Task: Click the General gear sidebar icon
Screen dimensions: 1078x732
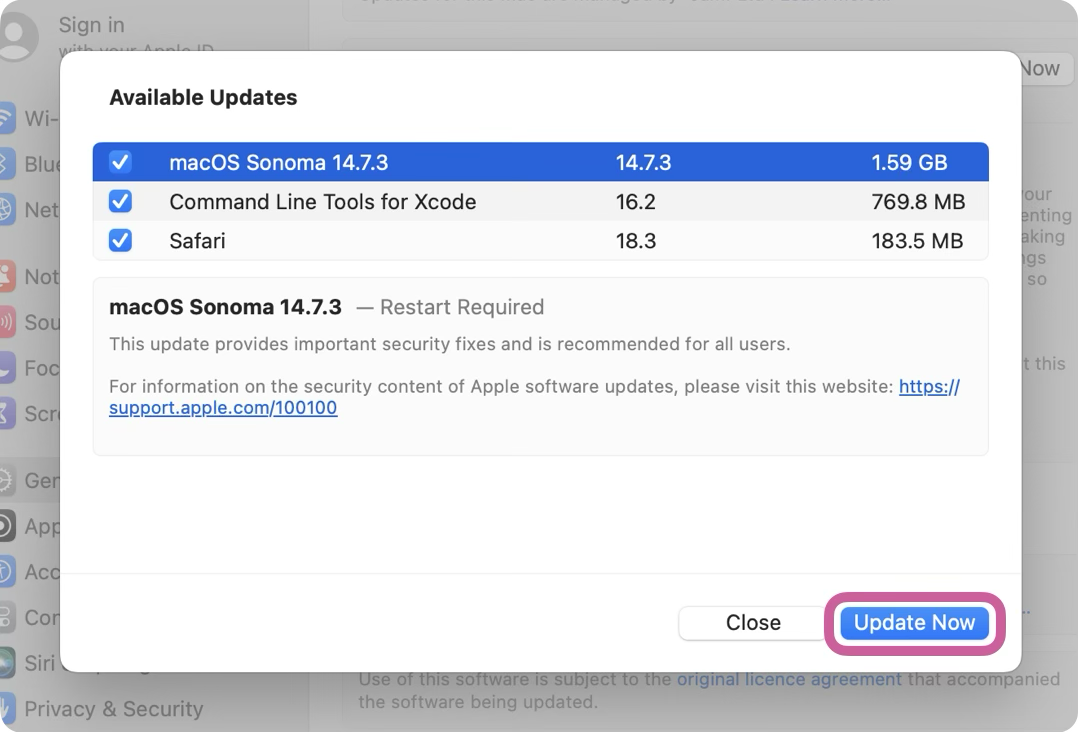Action: click(x=6, y=480)
